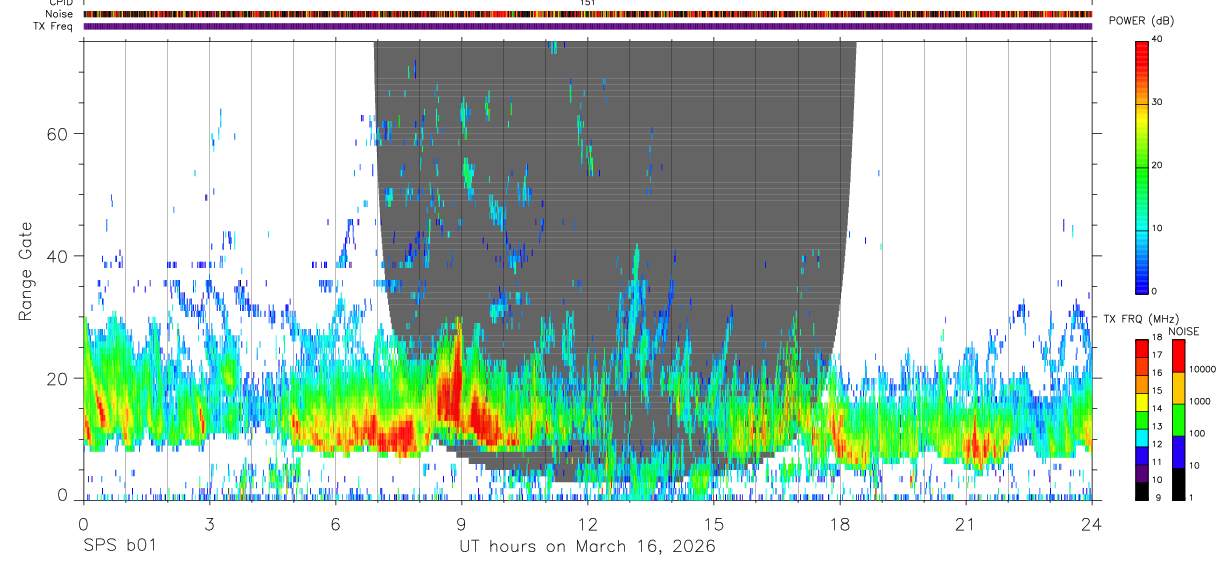Click the 18 label on TX FRQ scale
Viewport: 1228px width, 567px height.
point(1157,337)
